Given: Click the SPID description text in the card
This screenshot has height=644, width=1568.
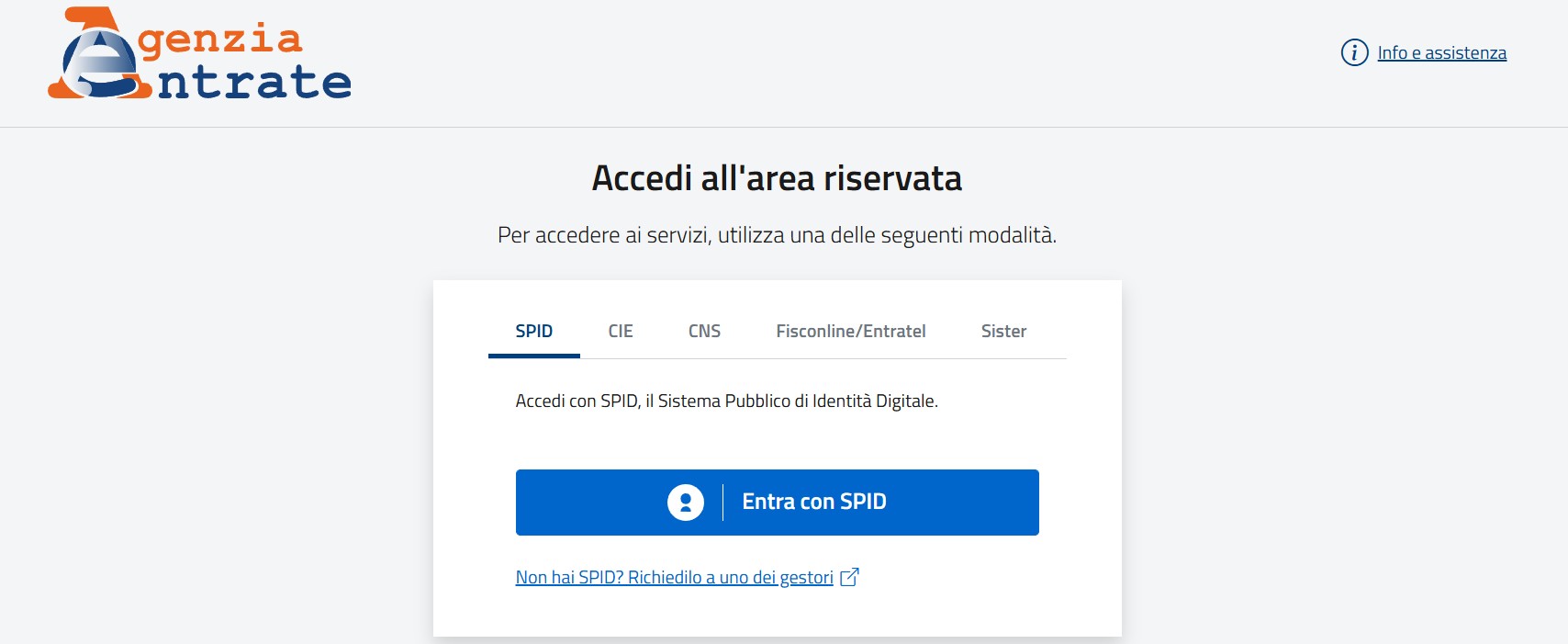Looking at the screenshot, I should [728, 400].
